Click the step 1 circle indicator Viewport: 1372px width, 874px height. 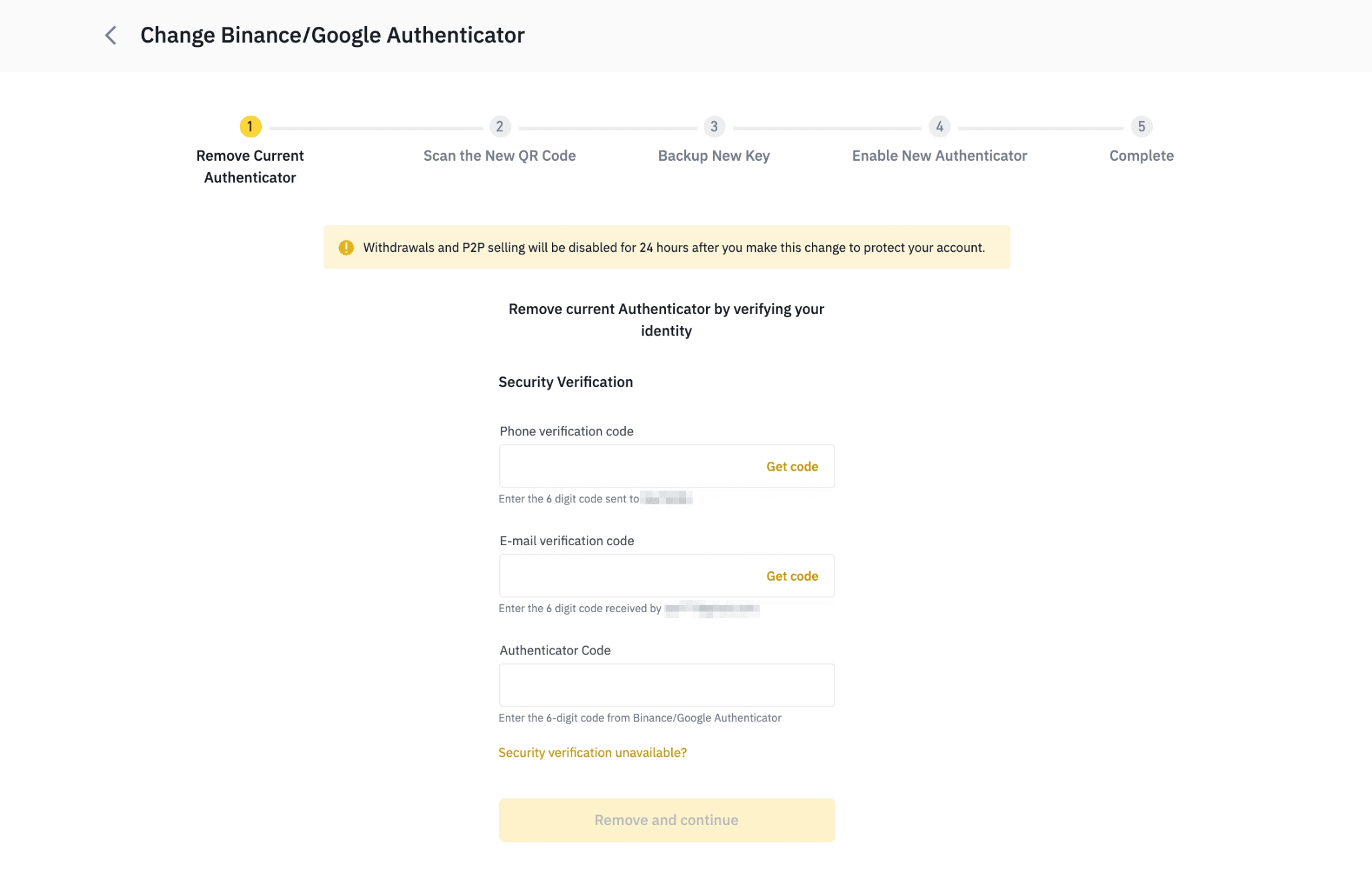(250, 127)
